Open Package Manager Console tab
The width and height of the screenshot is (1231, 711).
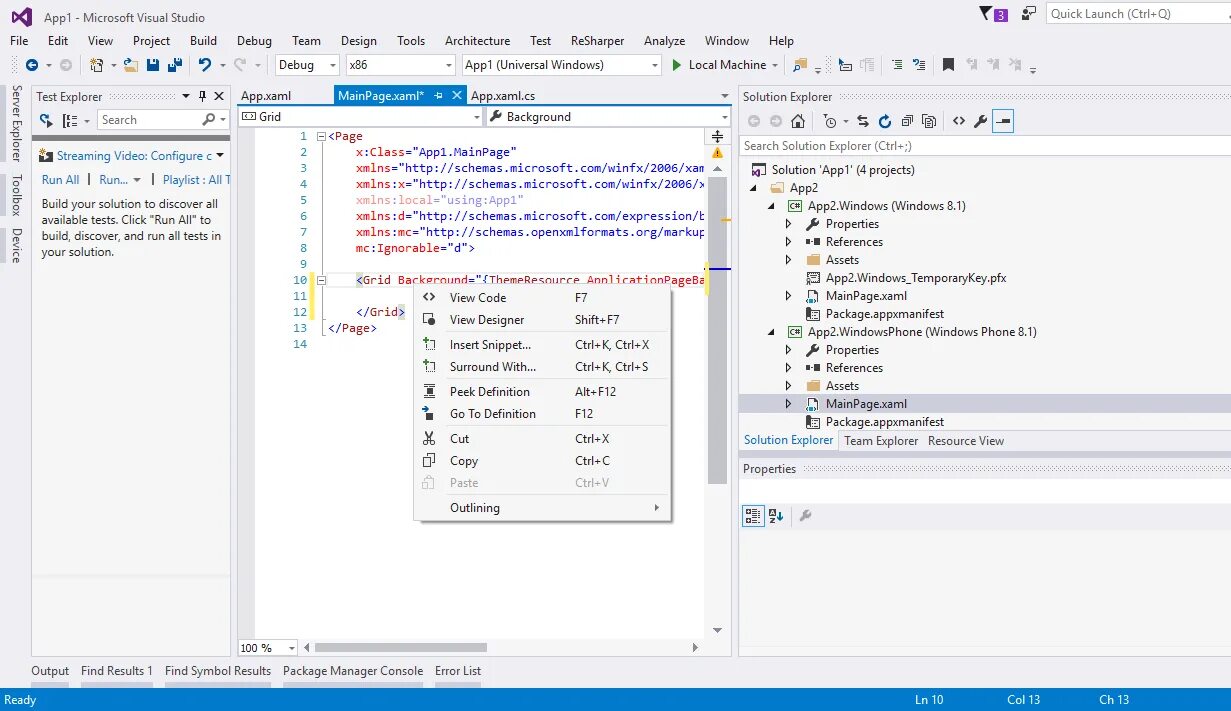pos(353,671)
